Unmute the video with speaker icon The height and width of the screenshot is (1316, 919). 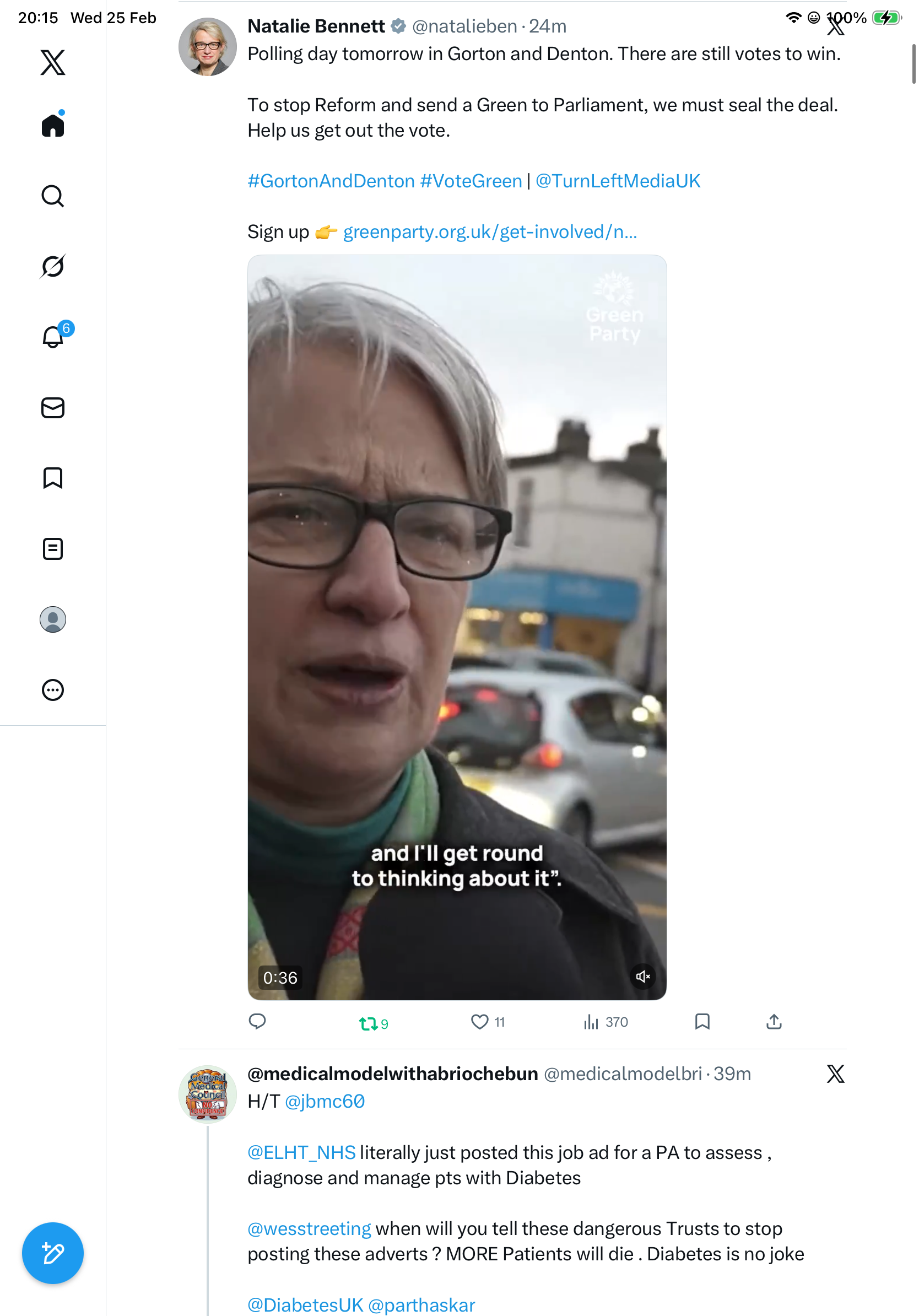tap(643, 976)
